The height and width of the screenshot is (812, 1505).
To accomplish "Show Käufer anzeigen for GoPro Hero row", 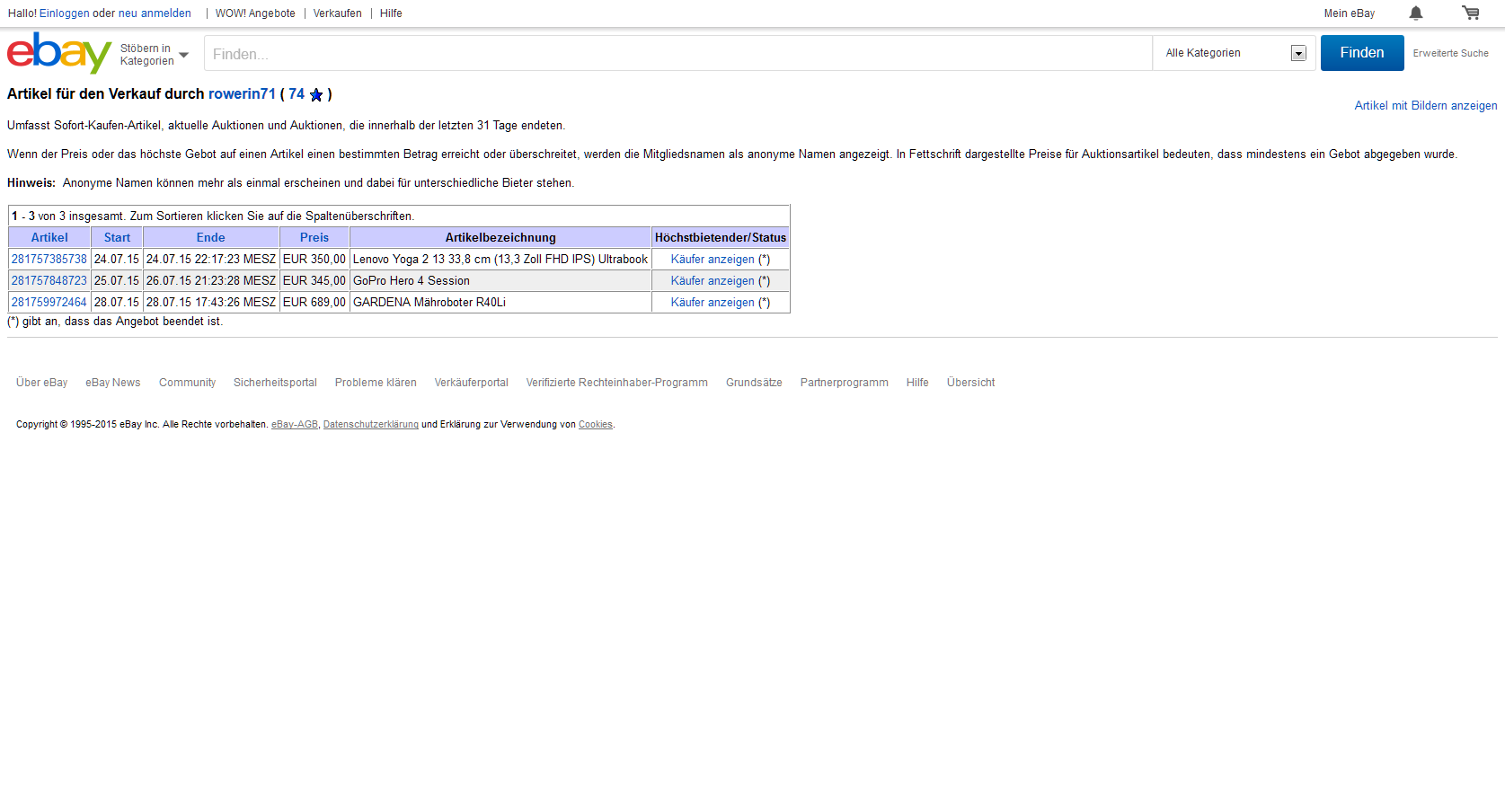I will [713, 280].
